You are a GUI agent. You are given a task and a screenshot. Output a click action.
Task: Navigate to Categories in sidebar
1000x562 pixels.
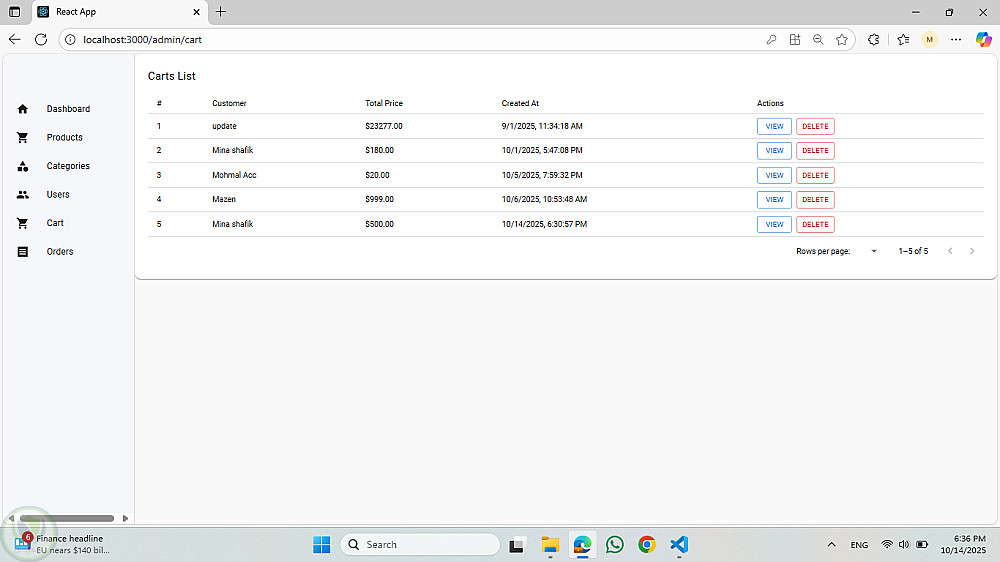pos(68,166)
